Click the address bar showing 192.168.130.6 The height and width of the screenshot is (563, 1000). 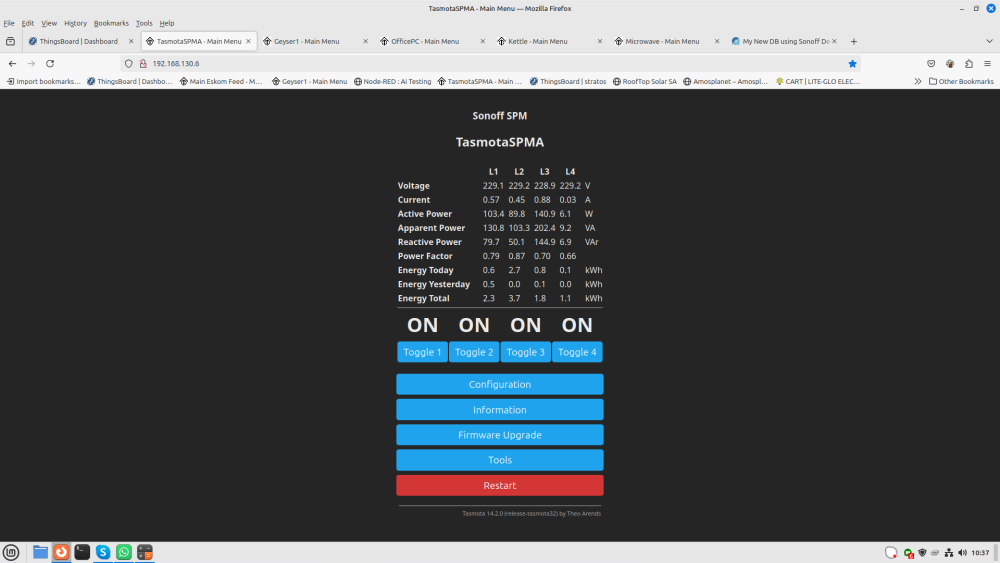pos(491,64)
